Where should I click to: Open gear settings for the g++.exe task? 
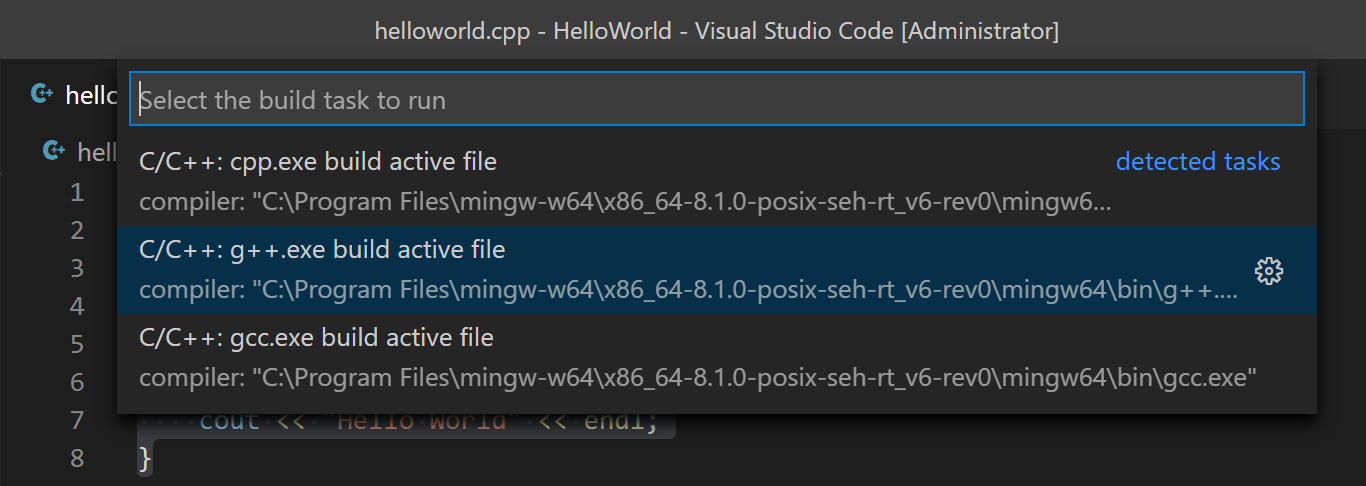click(1268, 270)
